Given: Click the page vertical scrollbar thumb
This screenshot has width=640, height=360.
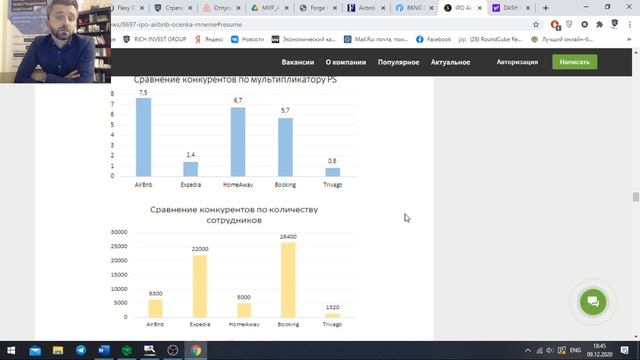Looking at the screenshot, I should (636, 197).
